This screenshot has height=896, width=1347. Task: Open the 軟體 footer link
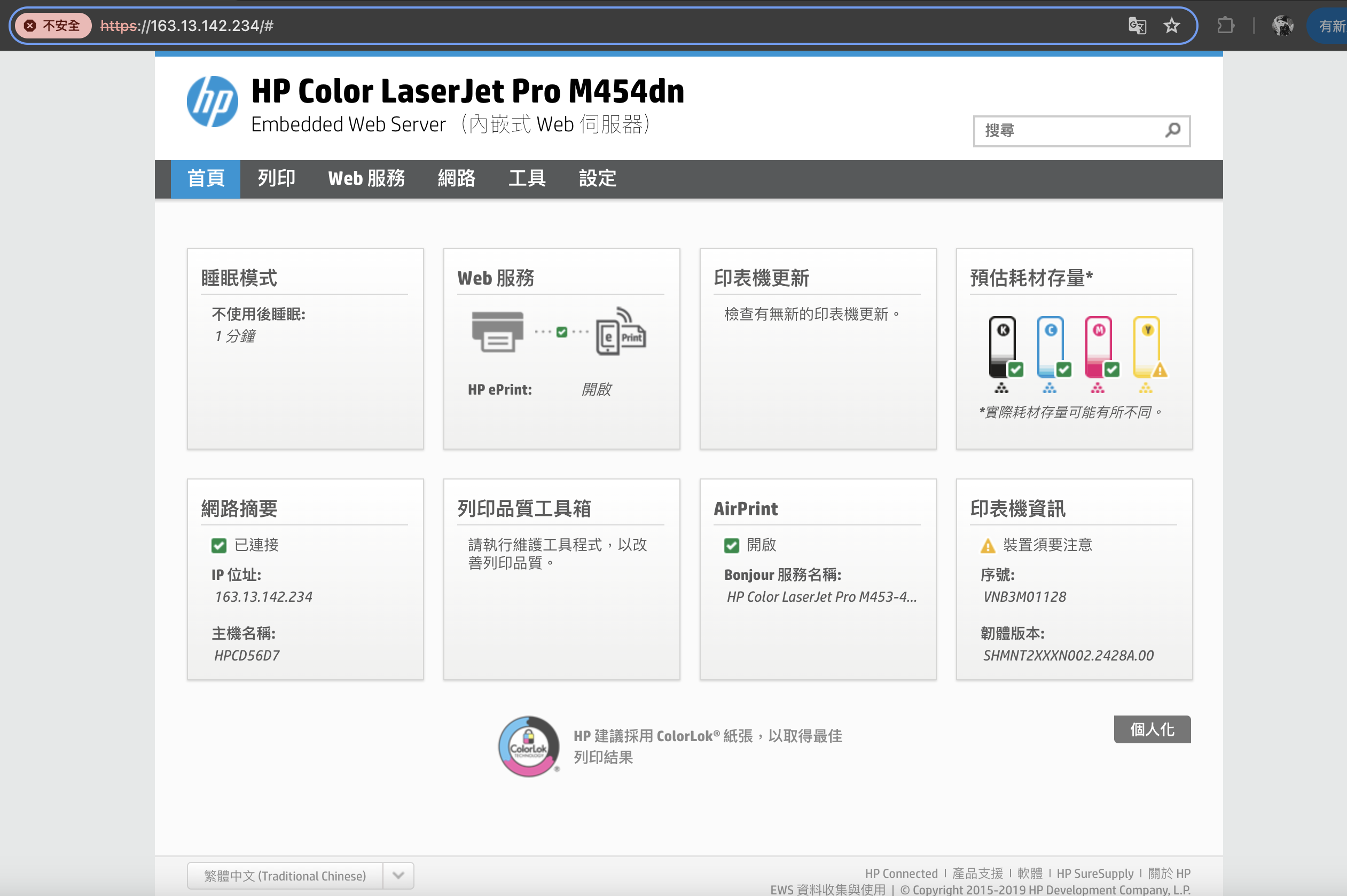tap(1030, 873)
